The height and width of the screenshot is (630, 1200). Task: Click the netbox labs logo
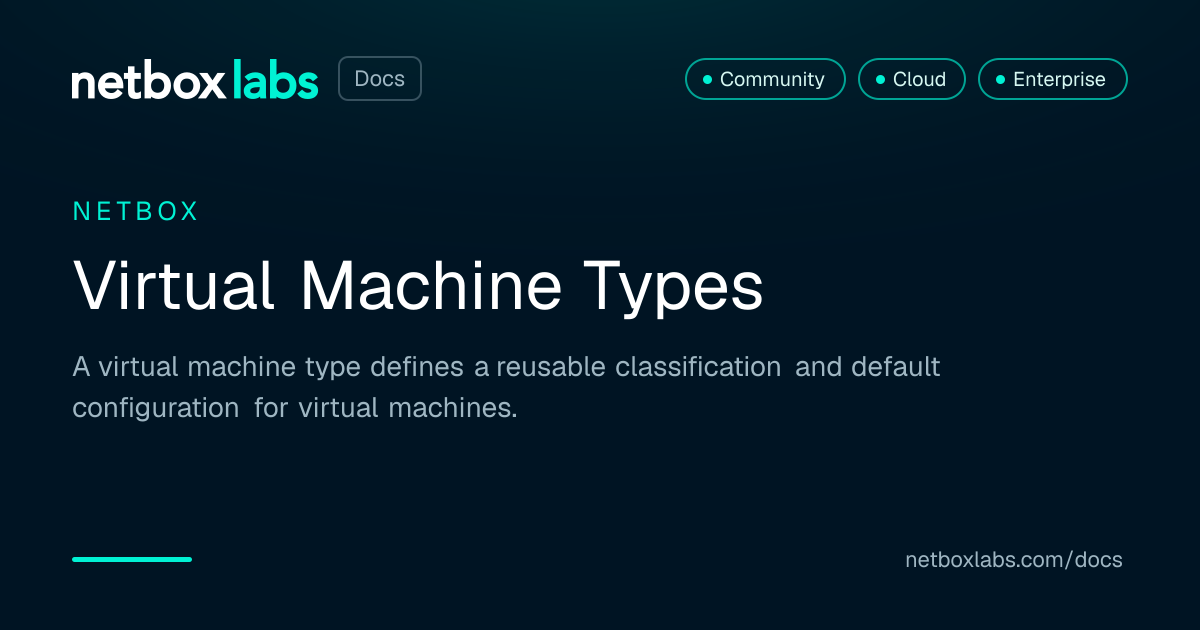195,80
